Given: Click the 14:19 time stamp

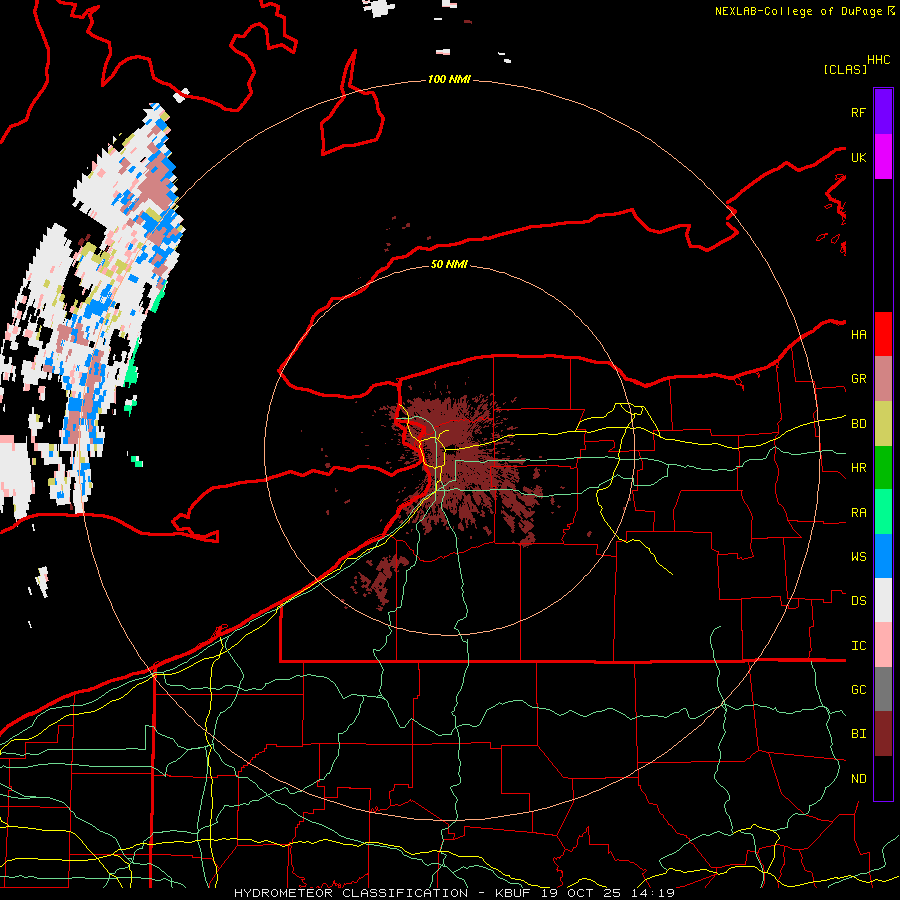Looking at the screenshot, I should [x=653, y=893].
